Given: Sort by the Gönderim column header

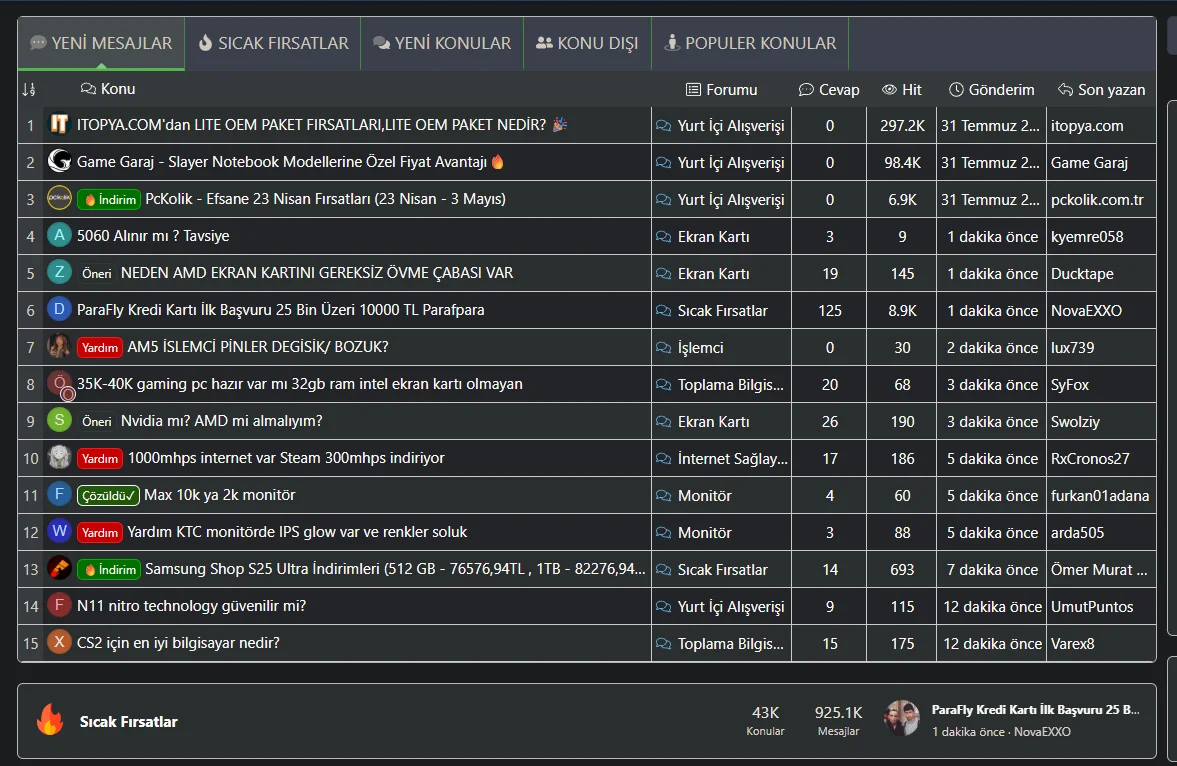Looking at the screenshot, I should tap(991, 90).
